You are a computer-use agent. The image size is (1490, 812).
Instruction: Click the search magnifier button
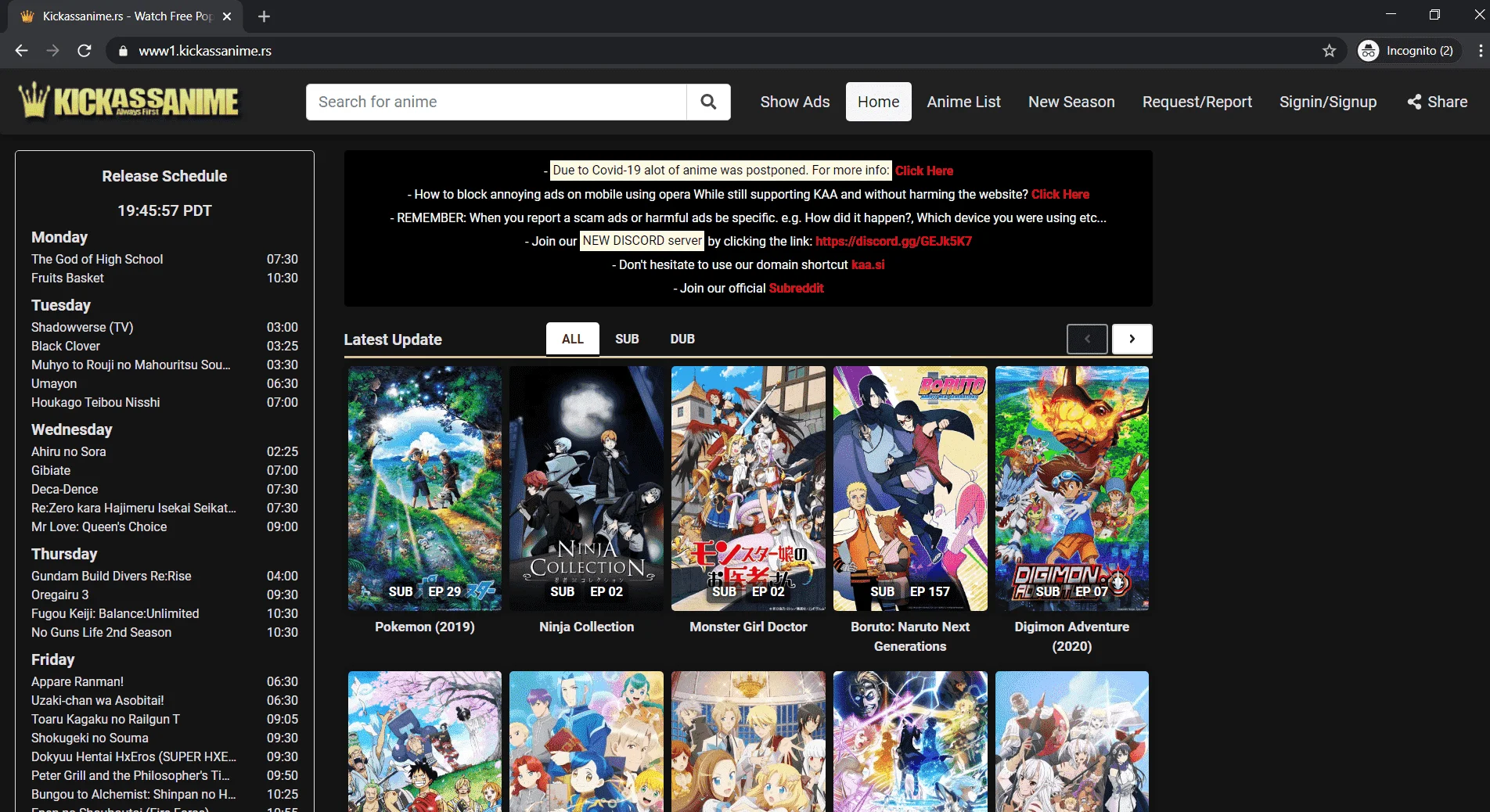tap(708, 102)
